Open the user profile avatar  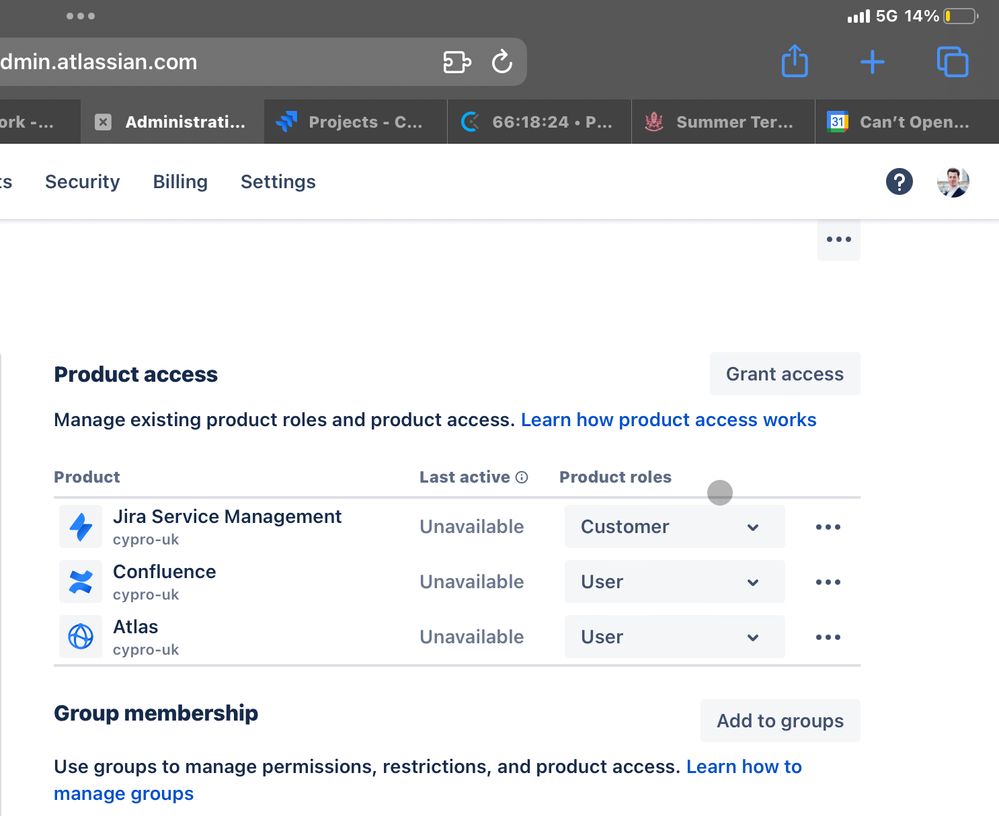pos(953,182)
